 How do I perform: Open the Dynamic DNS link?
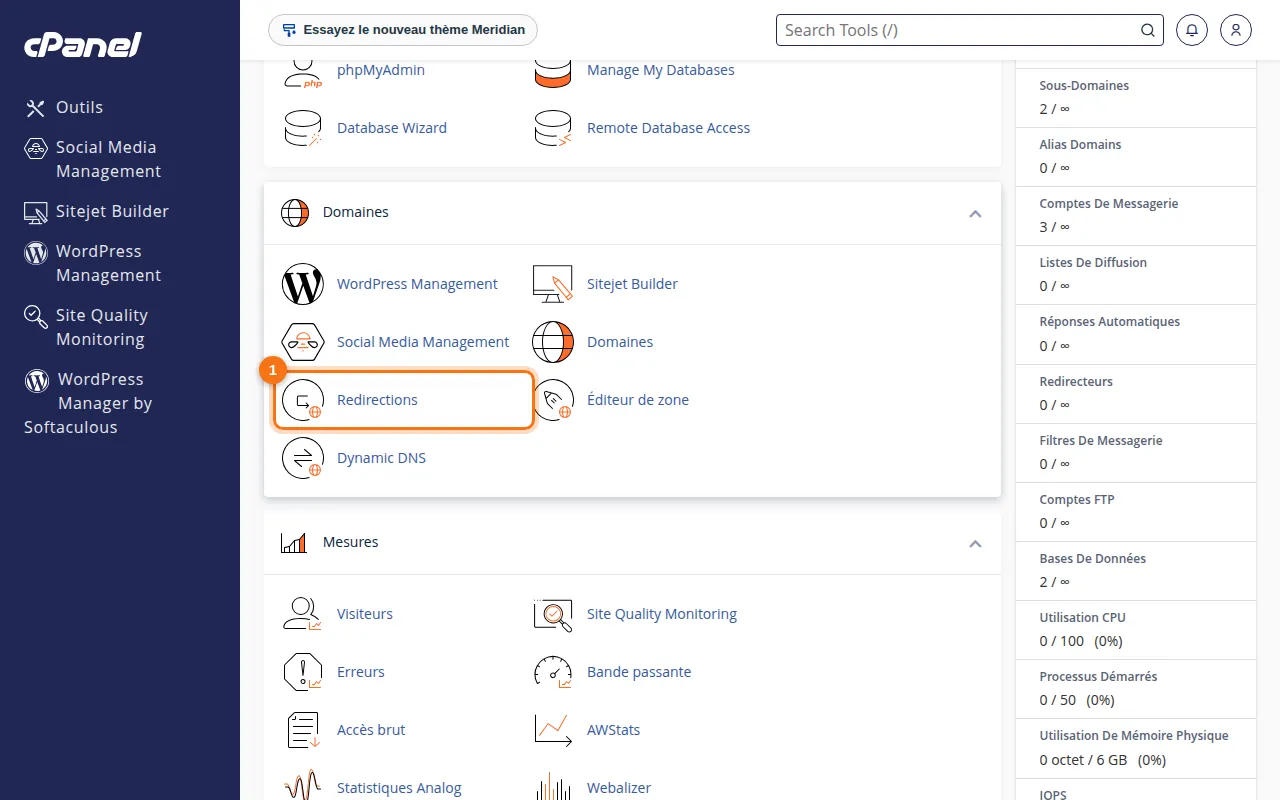(x=381, y=458)
